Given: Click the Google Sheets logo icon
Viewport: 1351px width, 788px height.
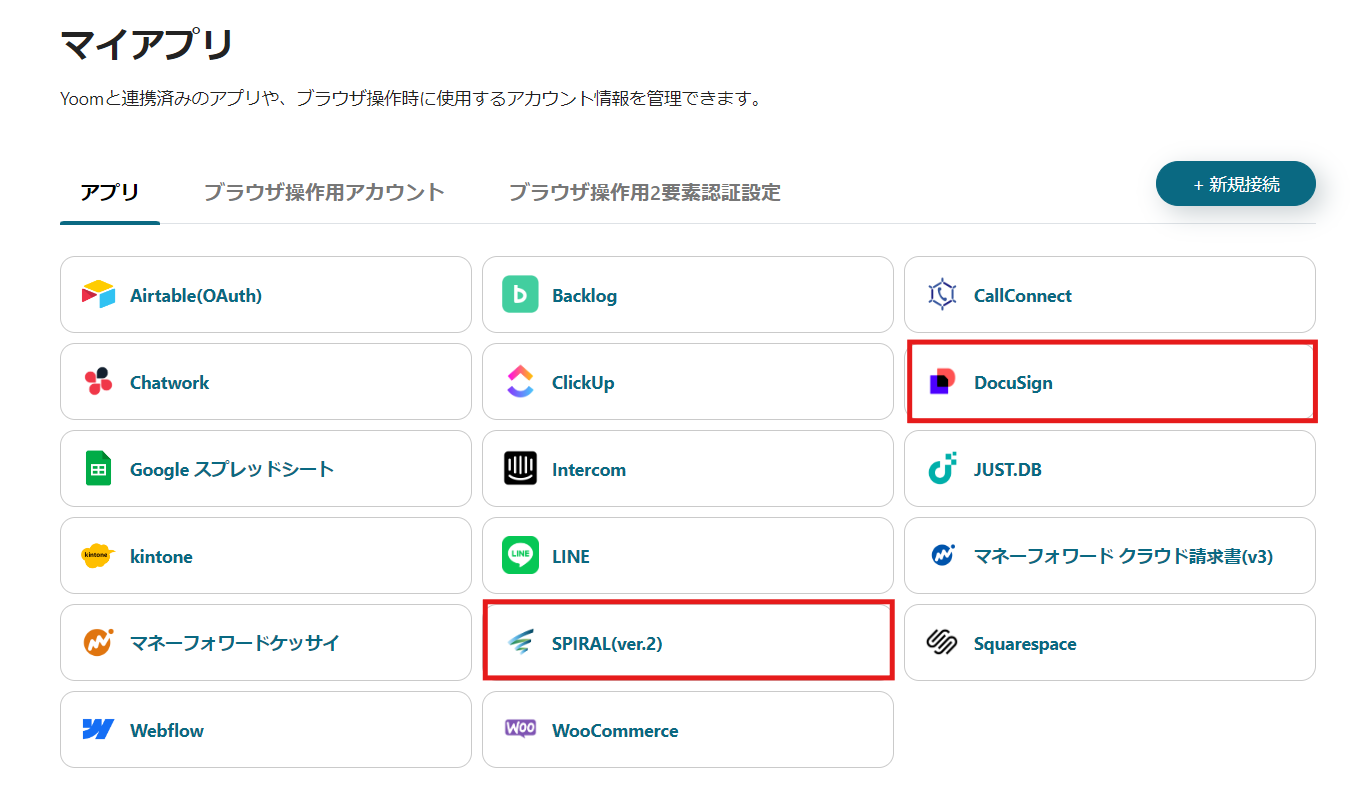Looking at the screenshot, I should coord(98,469).
